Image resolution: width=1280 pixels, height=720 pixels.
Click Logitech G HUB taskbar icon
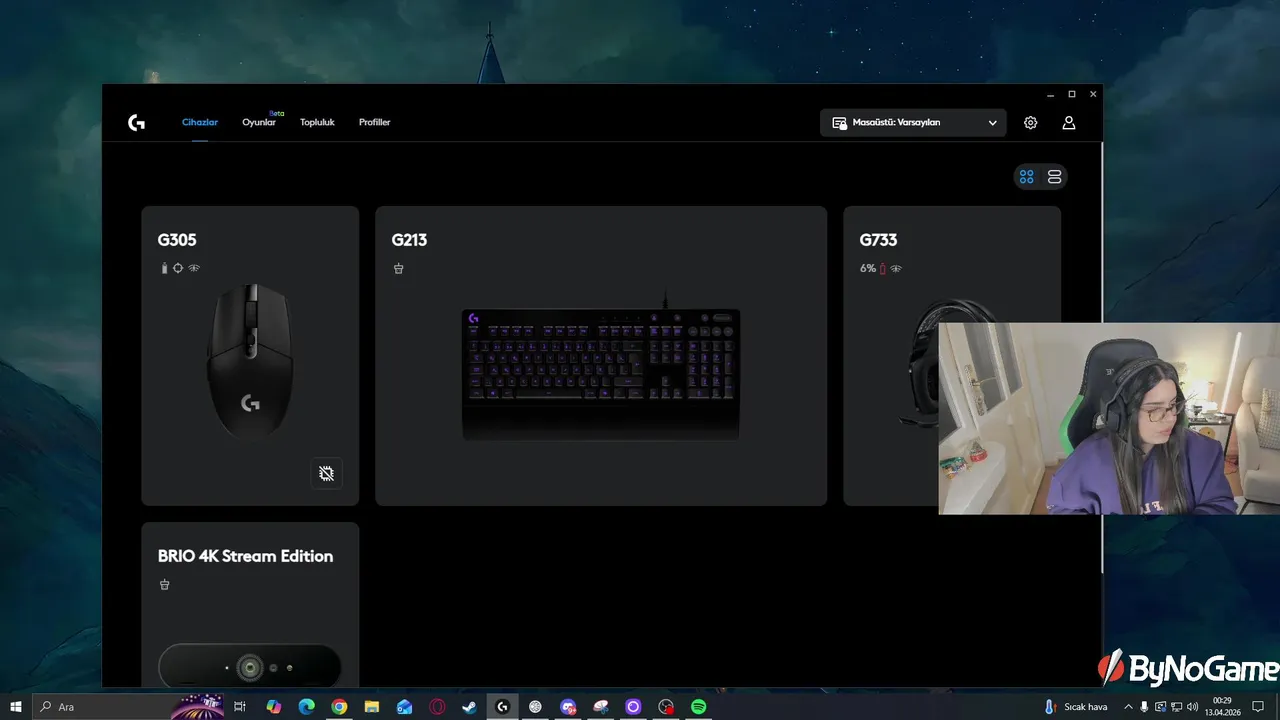pos(502,707)
